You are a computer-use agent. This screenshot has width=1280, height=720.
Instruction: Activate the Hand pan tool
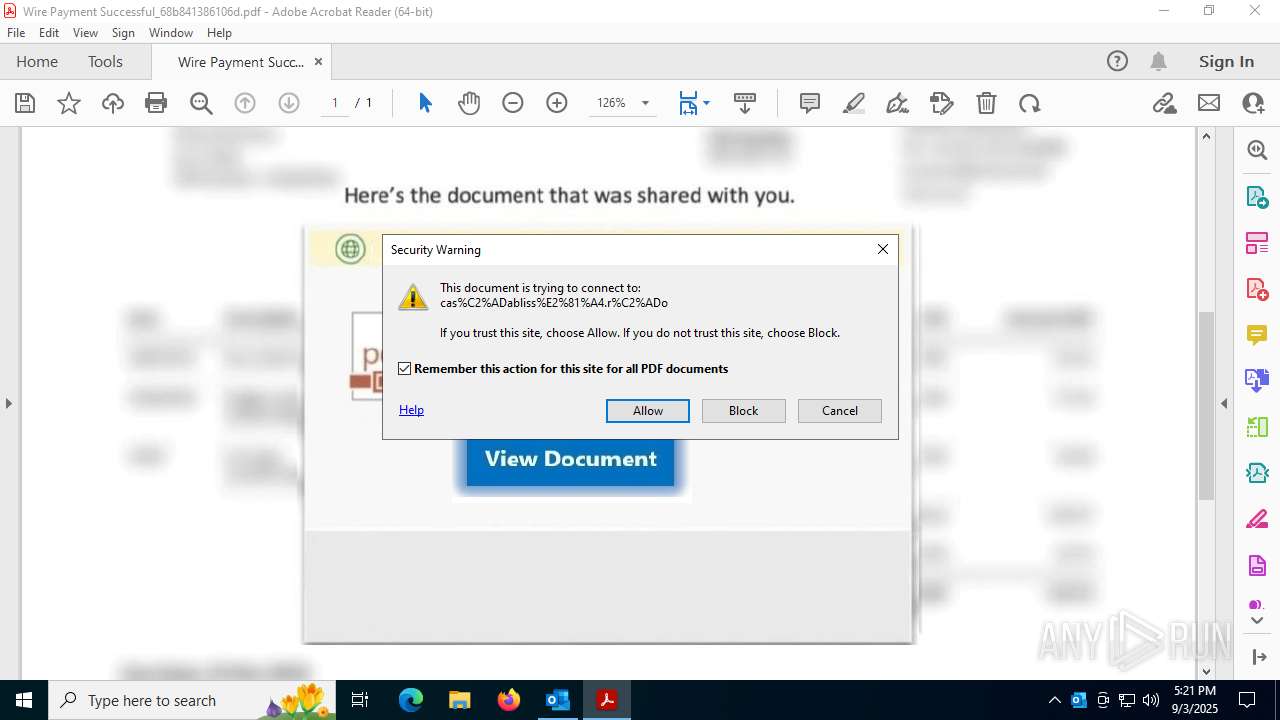[469, 103]
